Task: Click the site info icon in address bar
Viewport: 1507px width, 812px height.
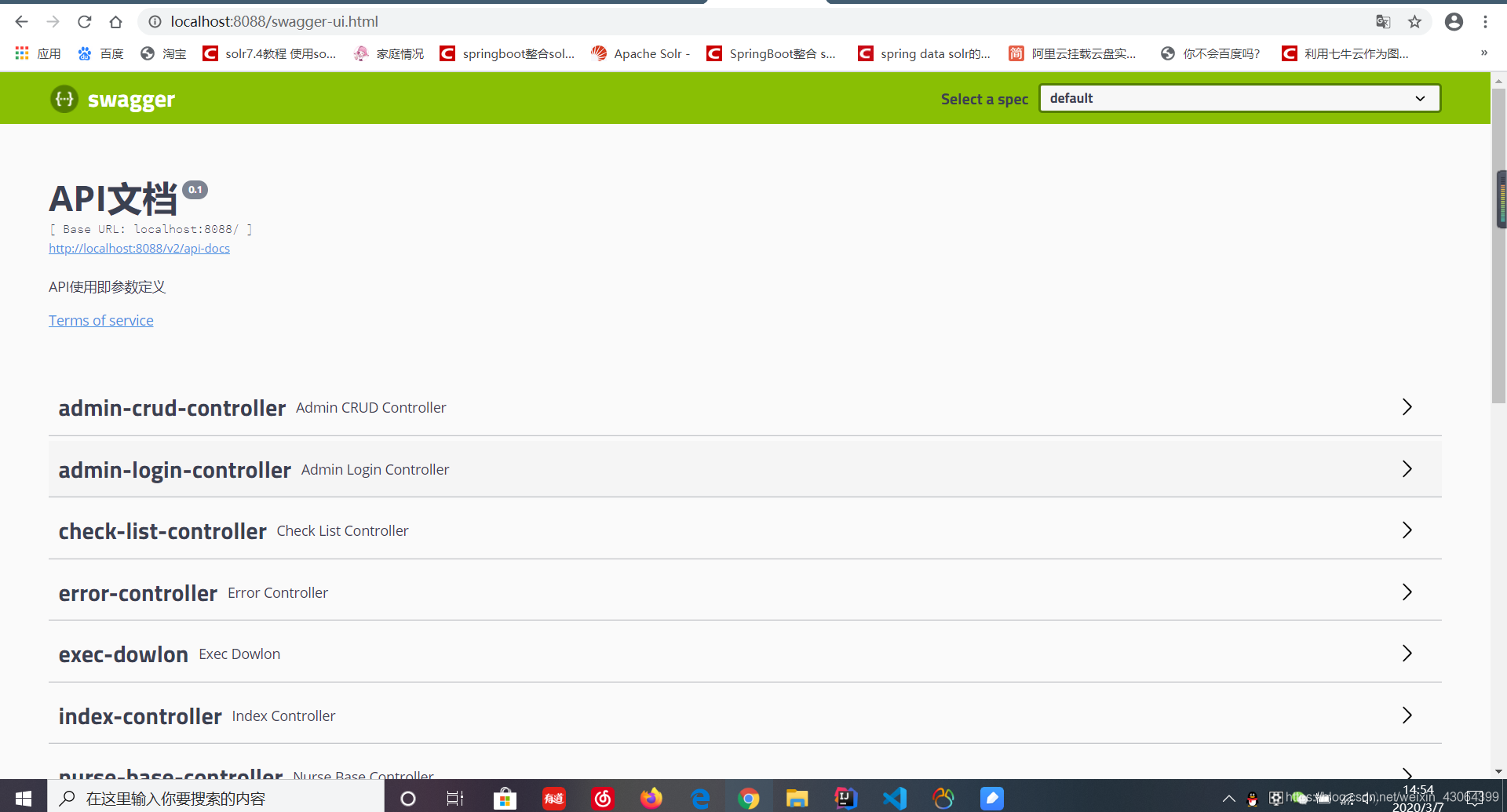Action: click(x=155, y=22)
